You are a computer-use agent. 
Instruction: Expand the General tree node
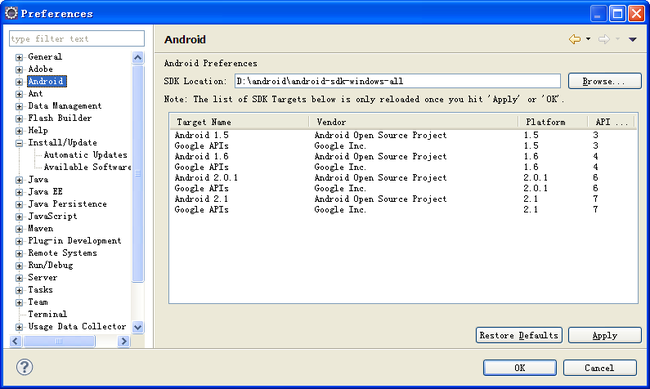[x=19, y=57]
